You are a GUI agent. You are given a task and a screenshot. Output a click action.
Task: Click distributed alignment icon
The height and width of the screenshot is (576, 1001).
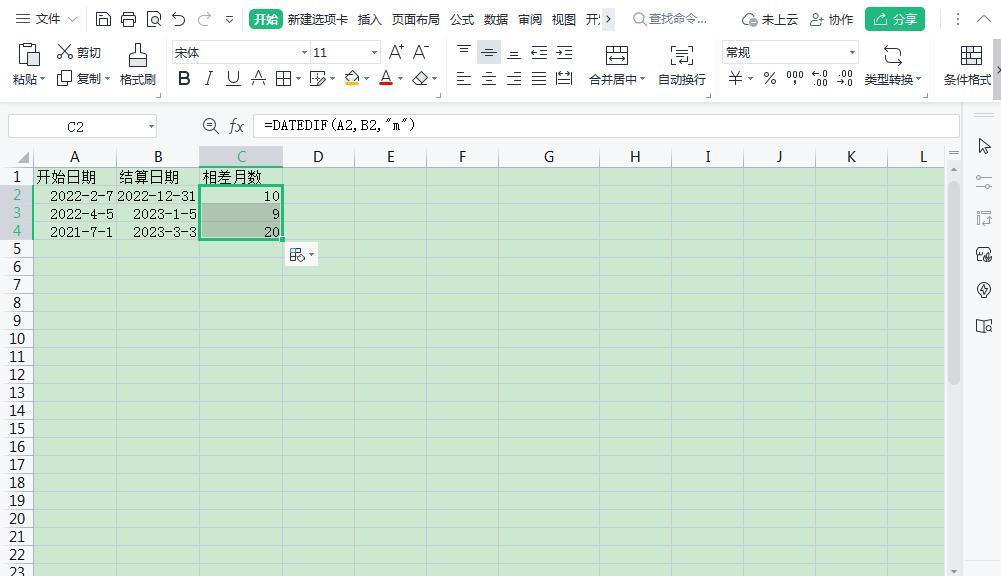coord(564,79)
